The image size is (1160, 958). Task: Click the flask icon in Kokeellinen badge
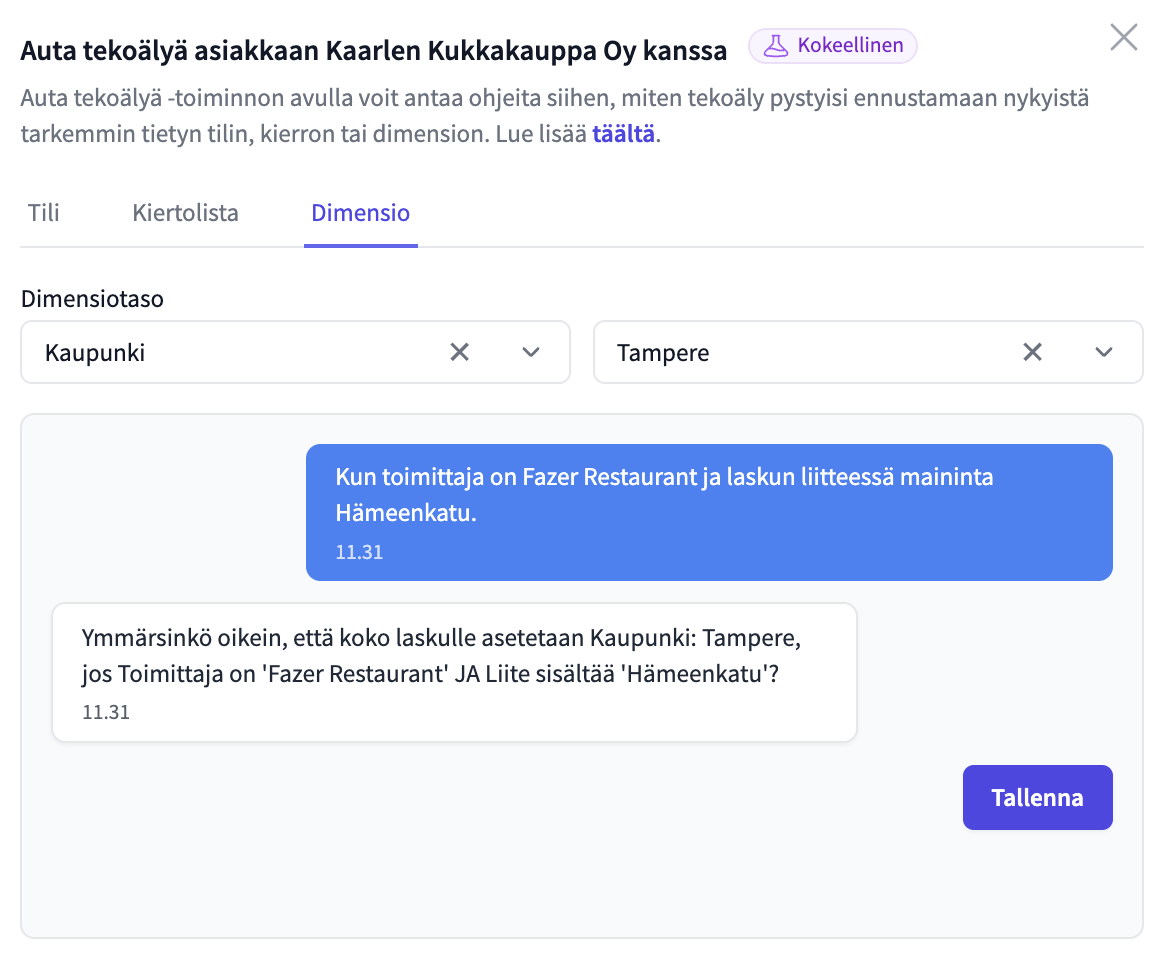(x=776, y=46)
